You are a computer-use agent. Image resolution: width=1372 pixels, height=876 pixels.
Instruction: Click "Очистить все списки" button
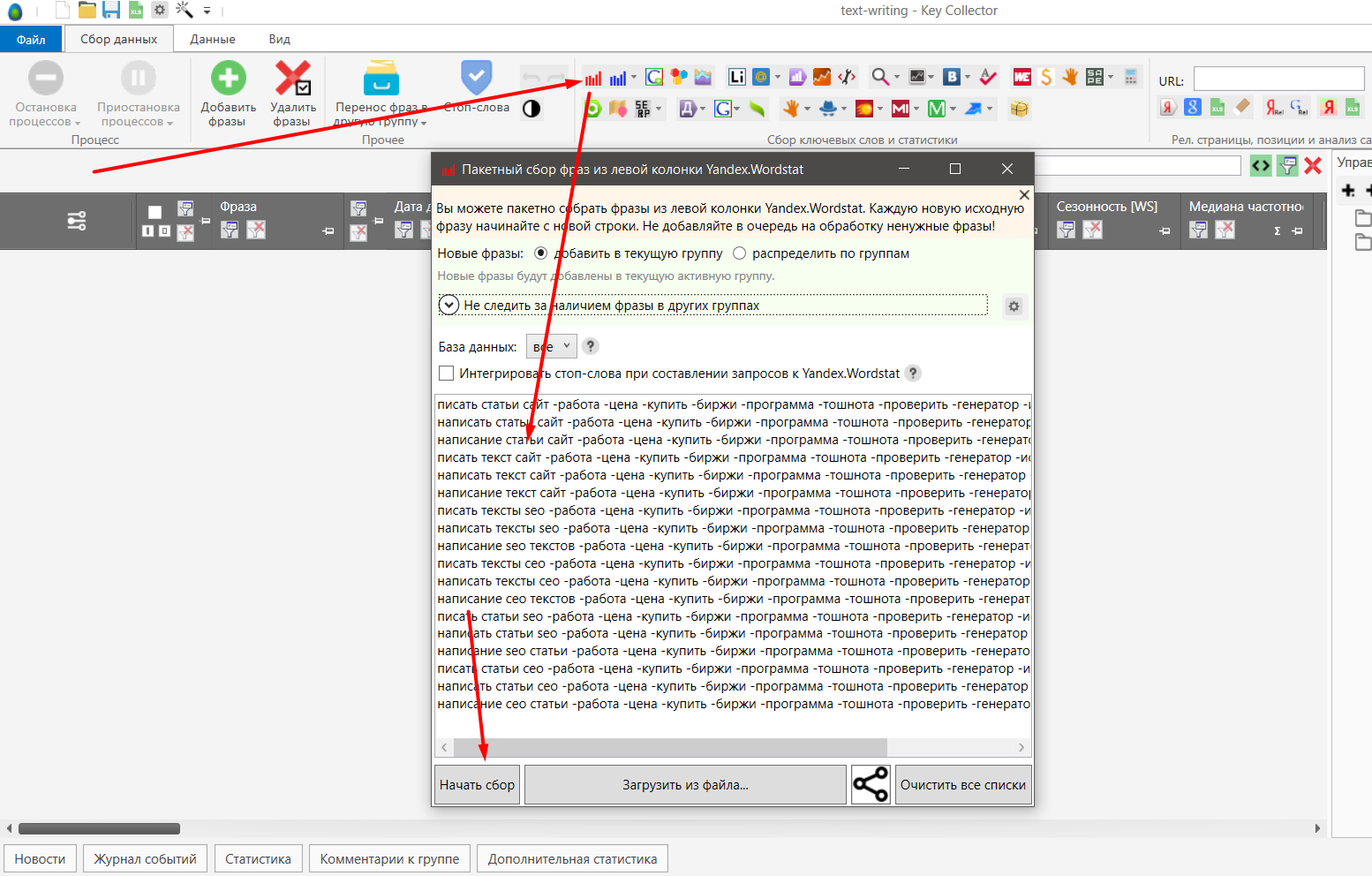click(x=962, y=784)
